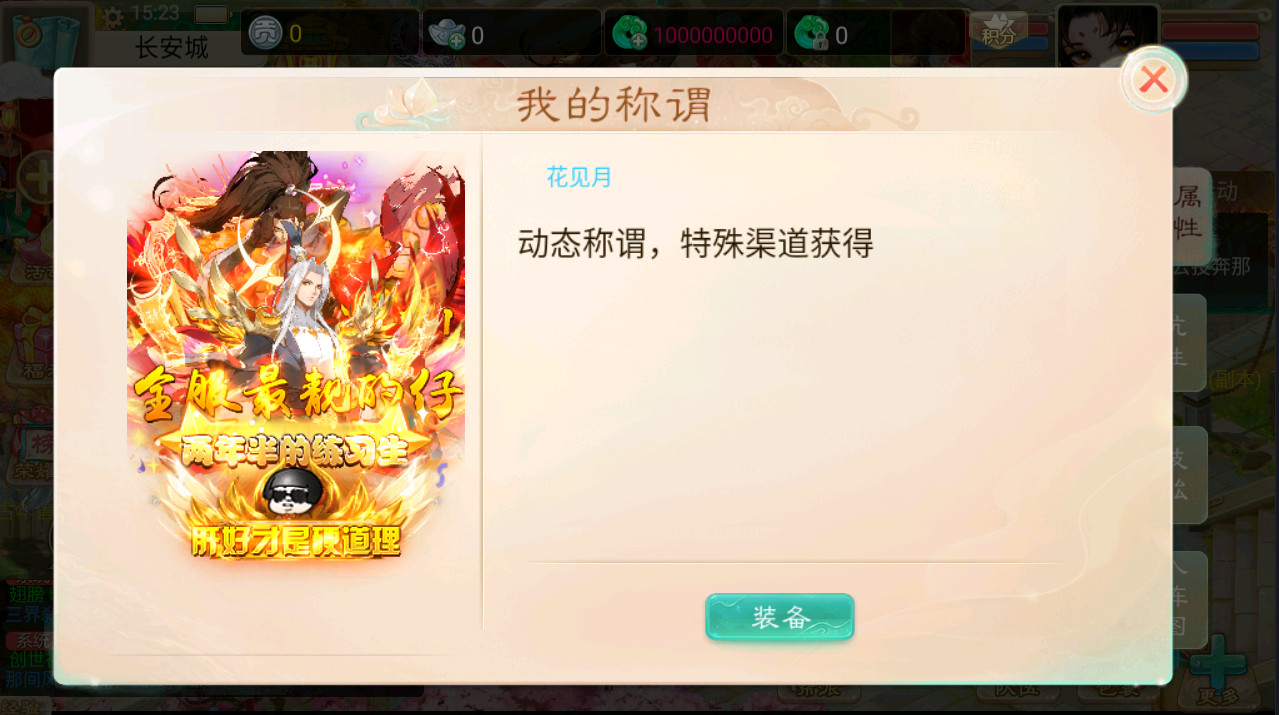Image resolution: width=1279 pixels, height=715 pixels.
Task: Click the 装备 button to equip title
Action: (x=780, y=617)
